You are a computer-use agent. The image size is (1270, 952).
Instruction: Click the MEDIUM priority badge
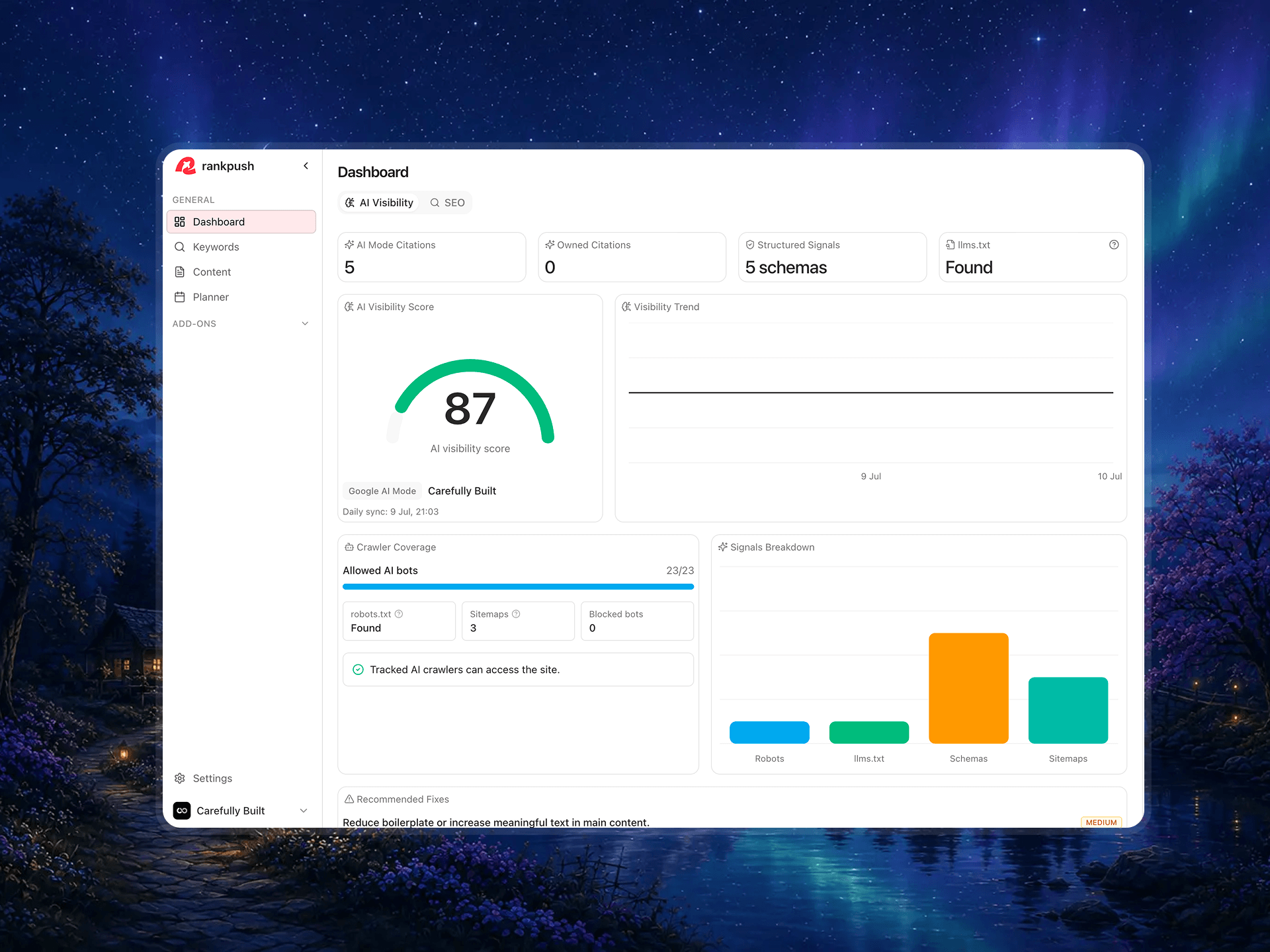point(1101,822)
